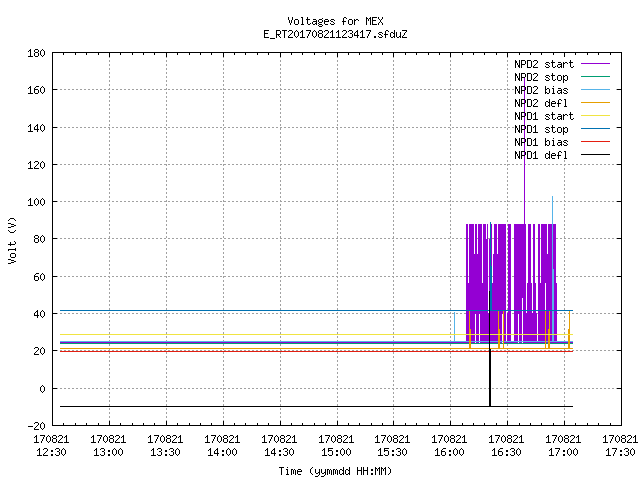
Task: Click the y-axis tick value 140
Action: click(x=36, y=128)
